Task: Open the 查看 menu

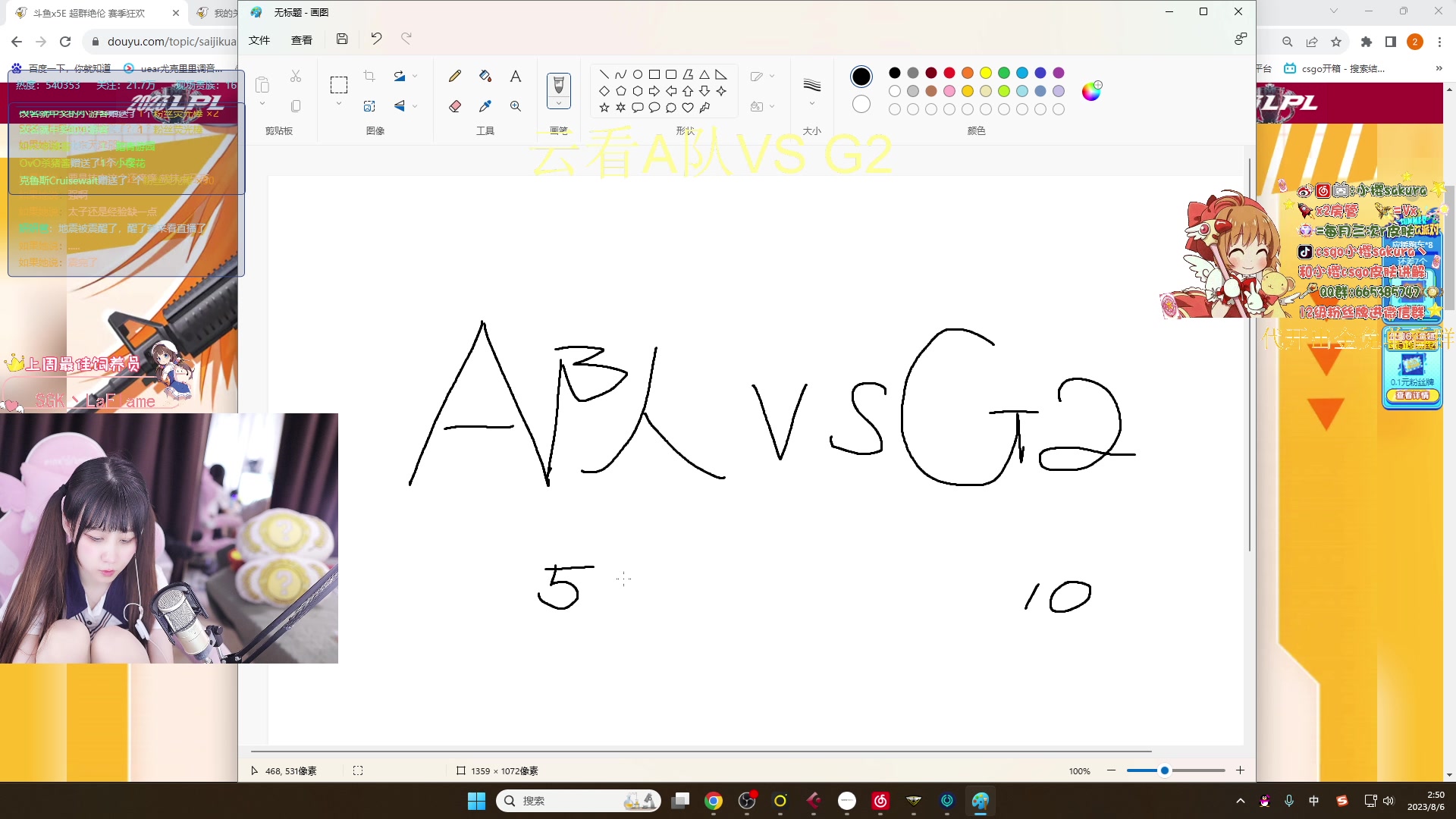Action: pos(301,39)
